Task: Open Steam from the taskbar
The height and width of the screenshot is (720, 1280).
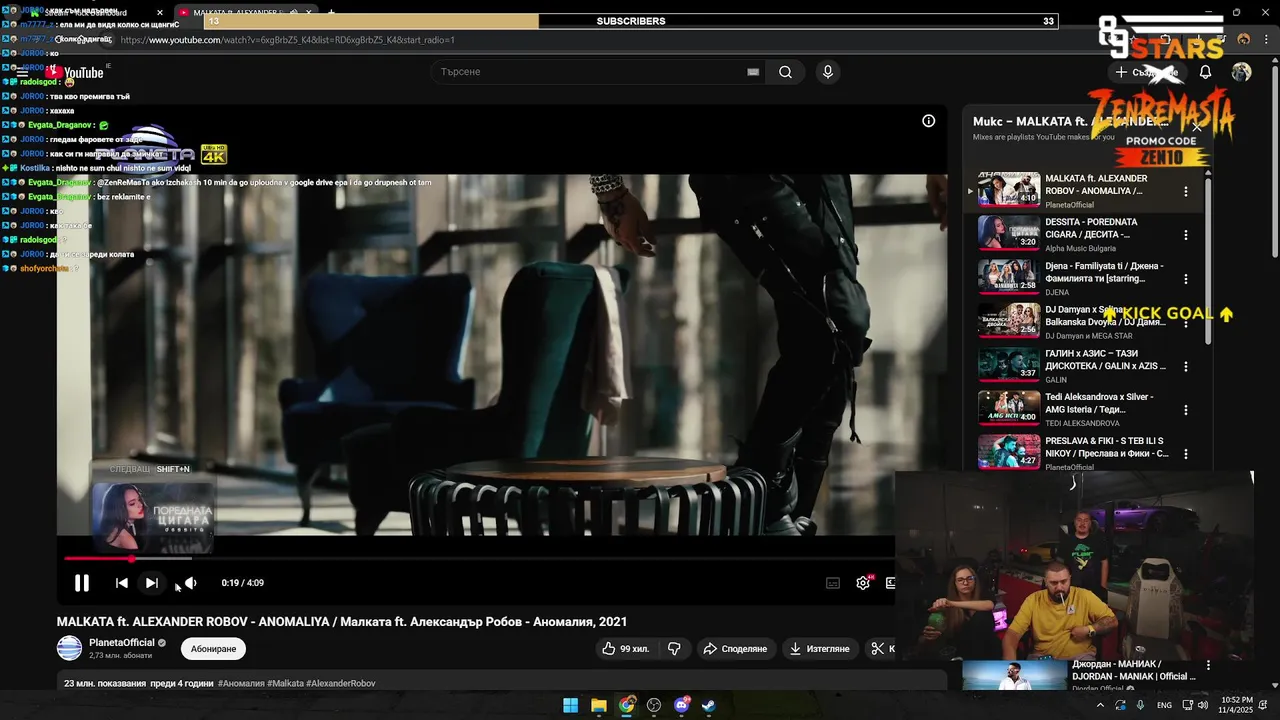Action: (709, 705)
